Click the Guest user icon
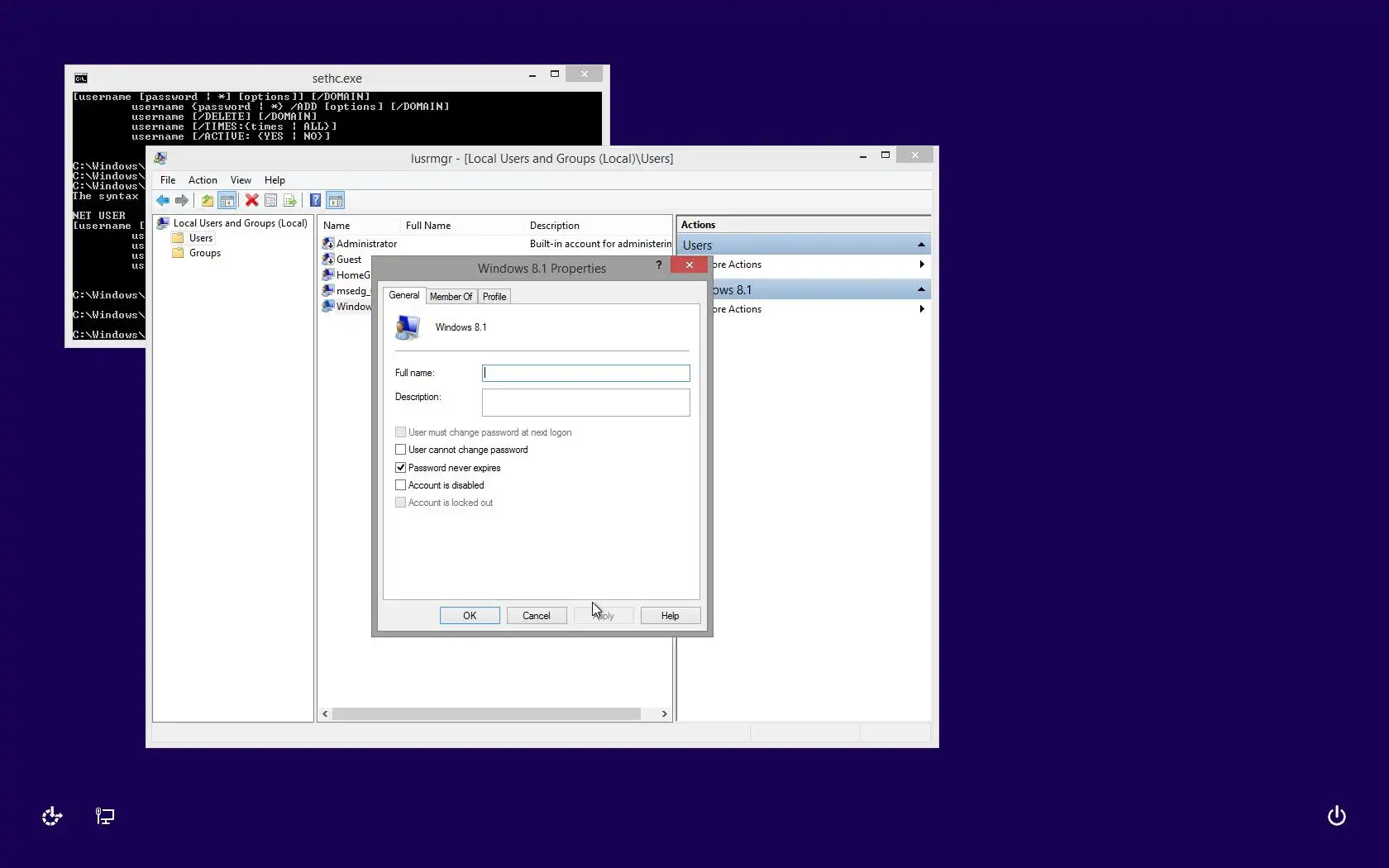This screenshot has height=868, width=1389. [x=328, y=260]
